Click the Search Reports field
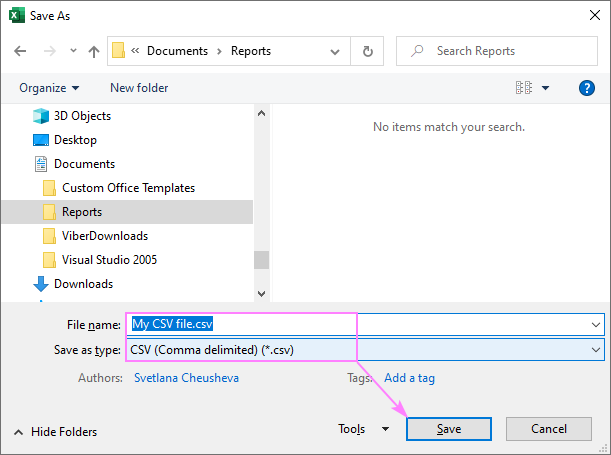611x455 pixels. tap(496, 51)
